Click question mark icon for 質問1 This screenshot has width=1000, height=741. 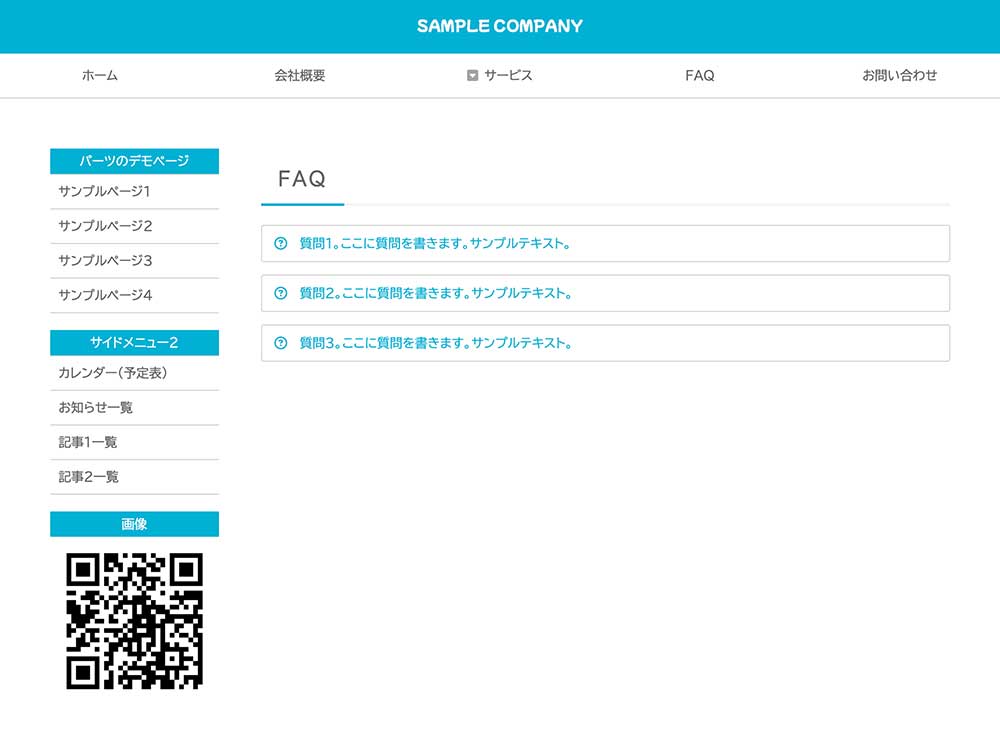click(281, 243)
